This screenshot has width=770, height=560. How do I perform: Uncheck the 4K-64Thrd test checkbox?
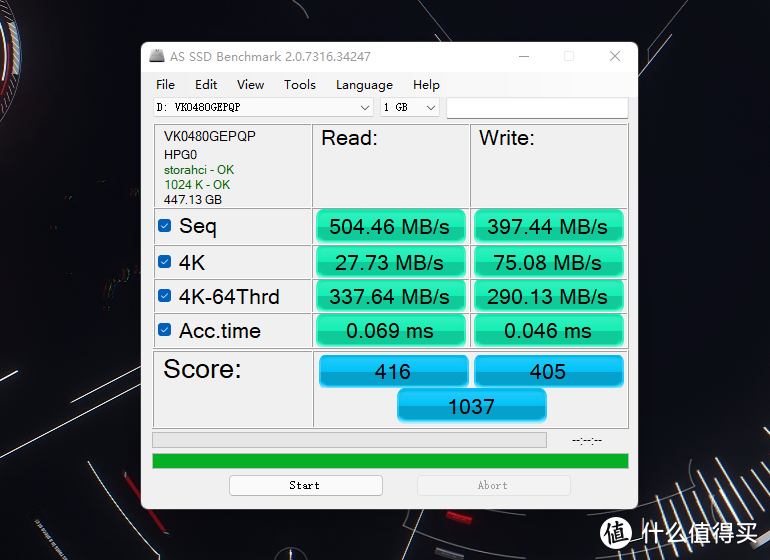point(165,296)
